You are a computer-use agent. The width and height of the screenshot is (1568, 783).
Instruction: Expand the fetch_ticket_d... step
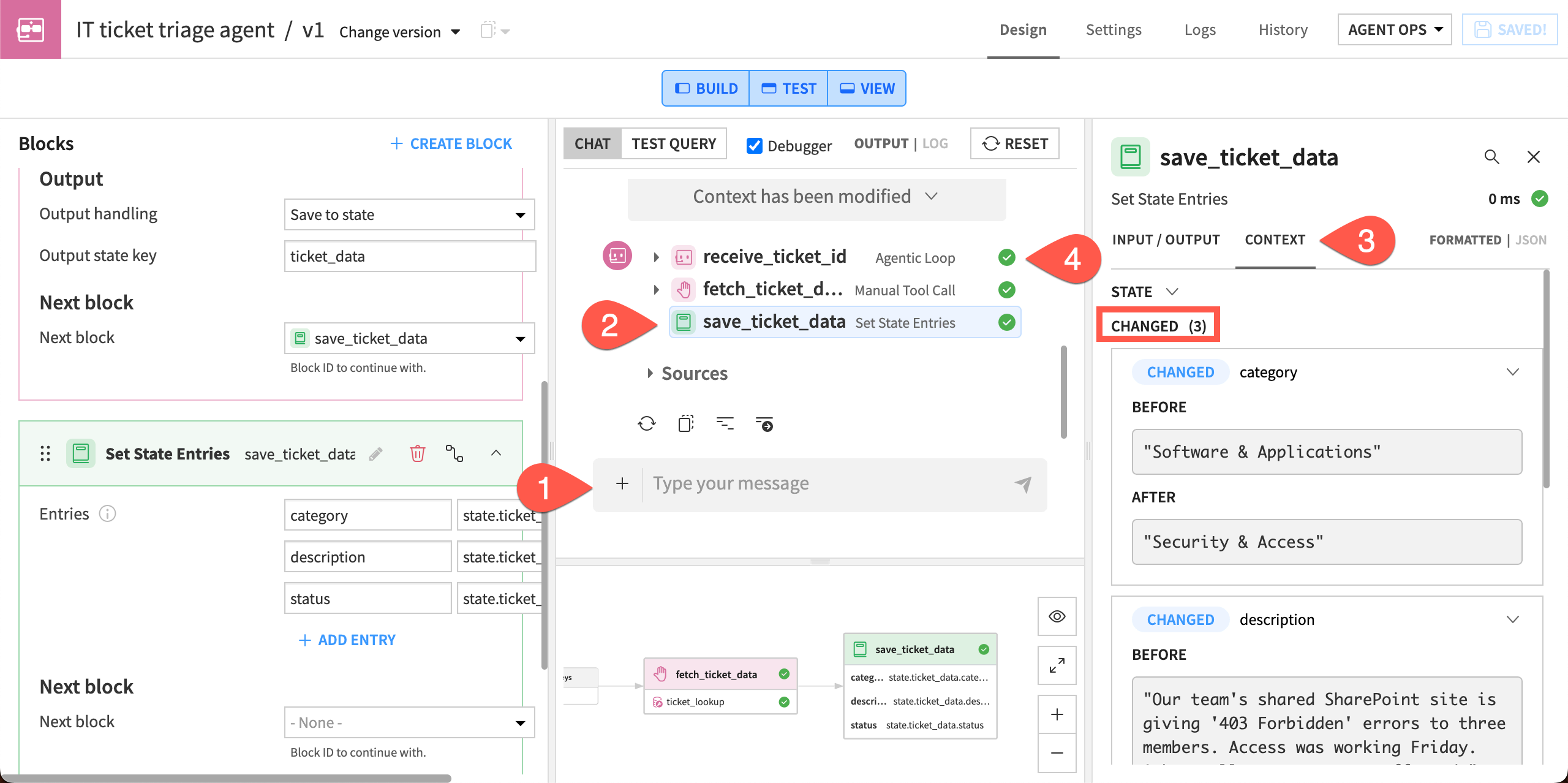click(656, 290)
